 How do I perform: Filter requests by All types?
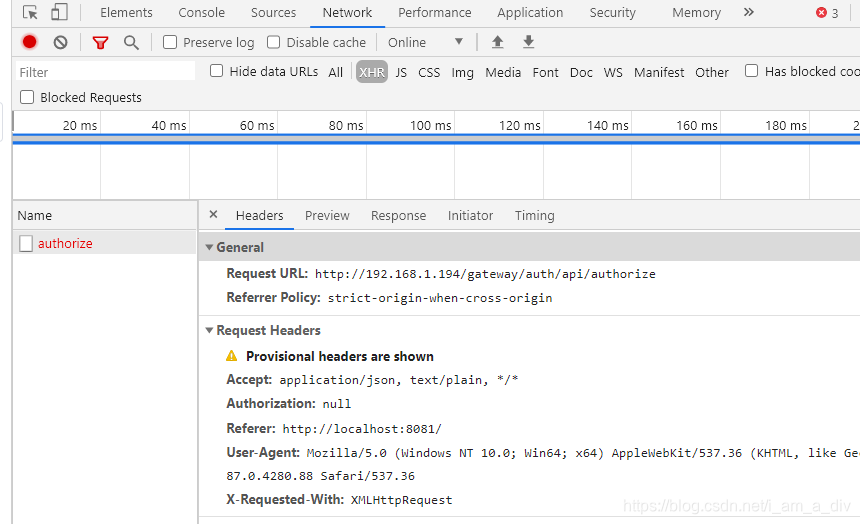pyautogui.click(x=335, y=72)
